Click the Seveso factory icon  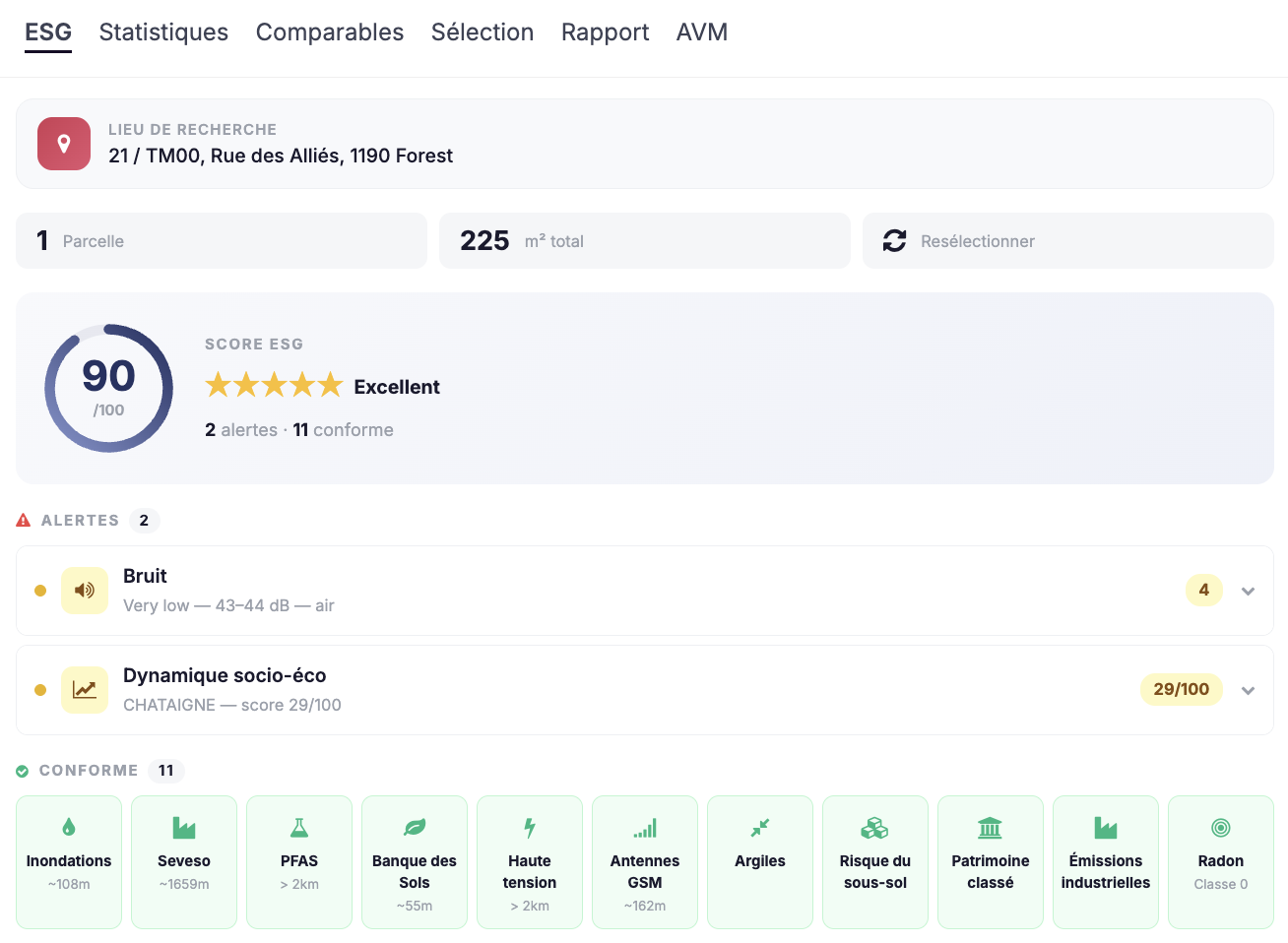click(184, 827)
